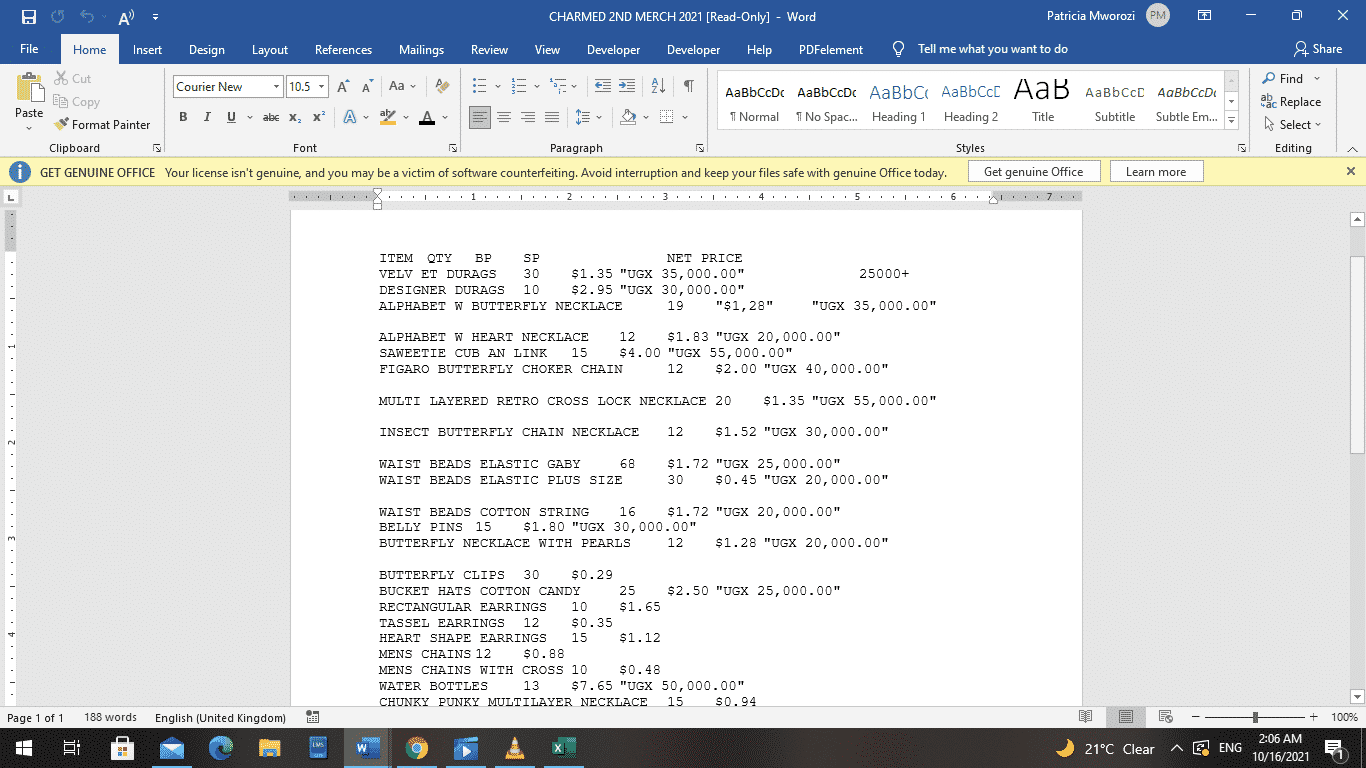
Task: Apply strikethrough to the text
Action: pos(270,117)
